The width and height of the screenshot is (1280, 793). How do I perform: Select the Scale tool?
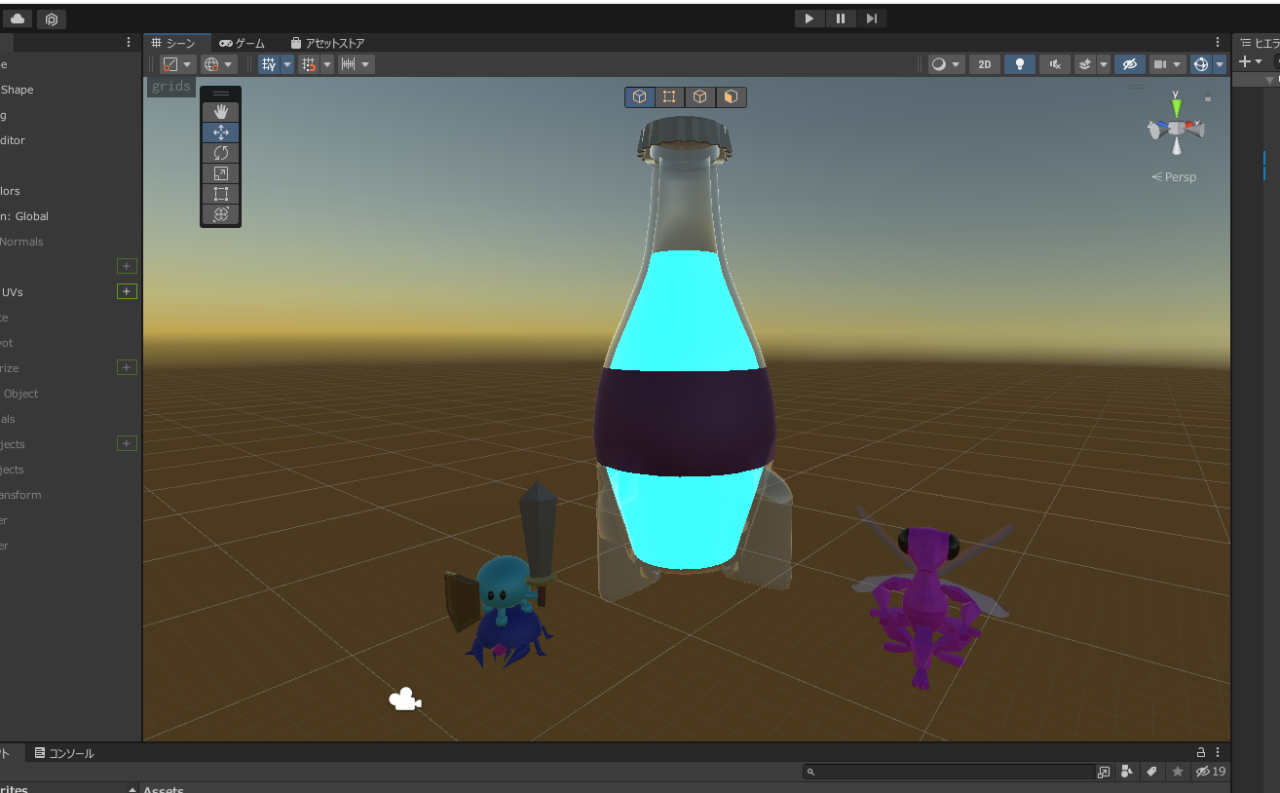click(221, 174)
